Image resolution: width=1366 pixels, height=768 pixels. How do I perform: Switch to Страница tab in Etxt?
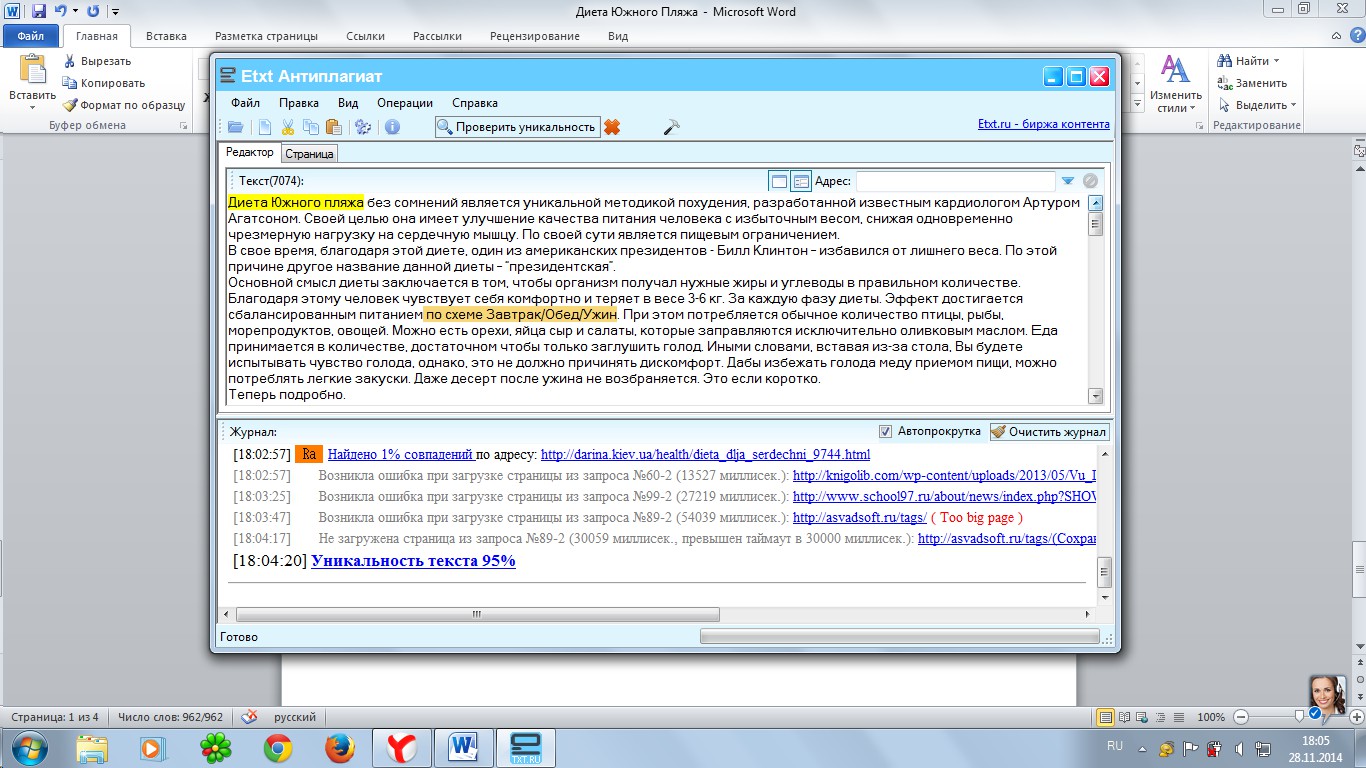point(310,154)
